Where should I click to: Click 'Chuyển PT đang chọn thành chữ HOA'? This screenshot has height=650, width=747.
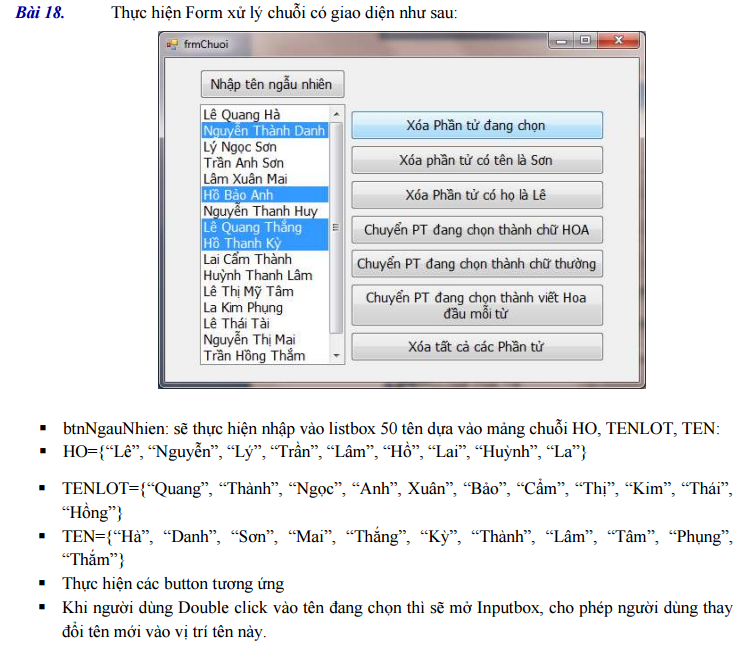point(476,230)
